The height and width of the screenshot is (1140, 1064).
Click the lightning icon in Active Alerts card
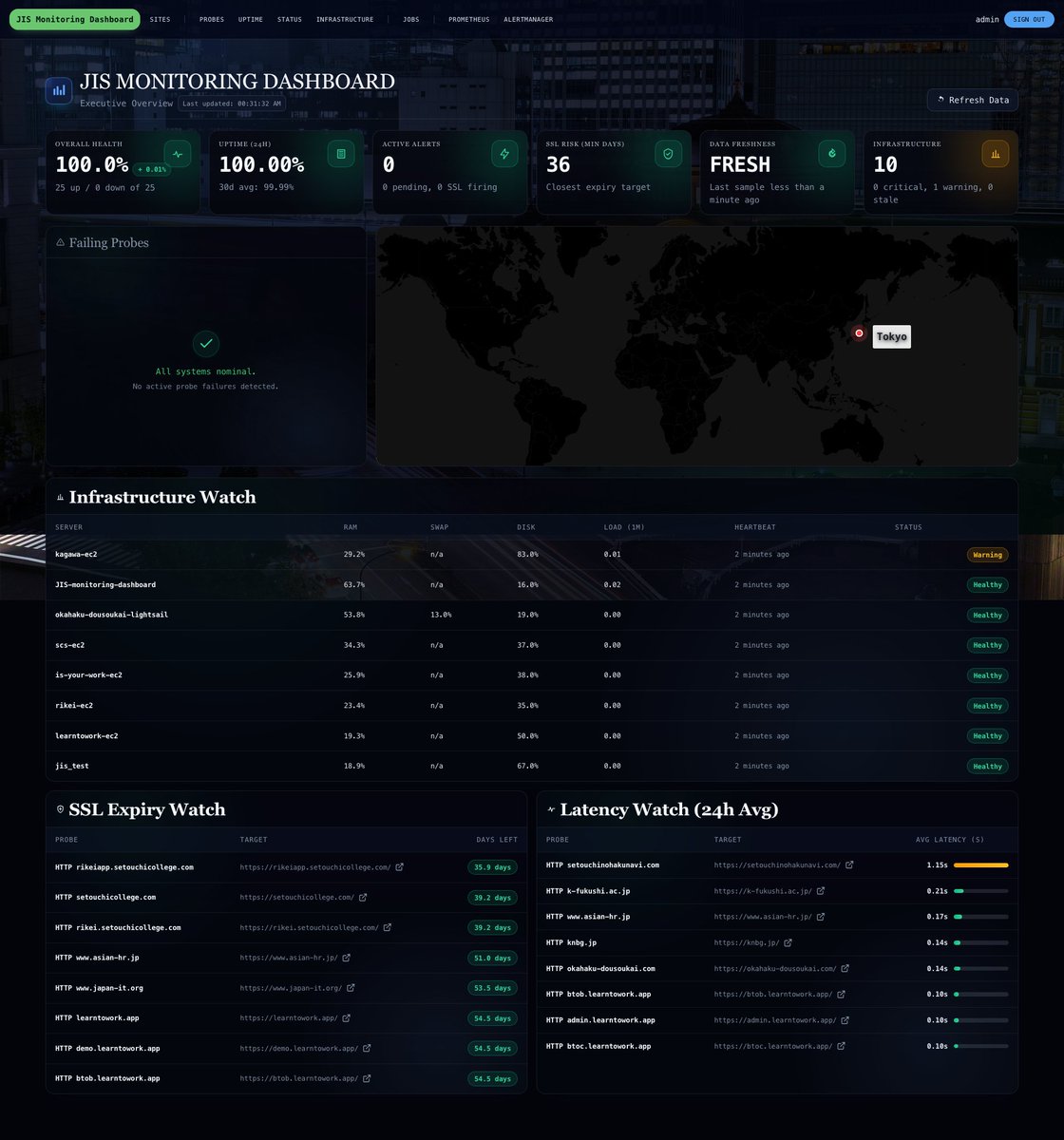pos(504,154)
